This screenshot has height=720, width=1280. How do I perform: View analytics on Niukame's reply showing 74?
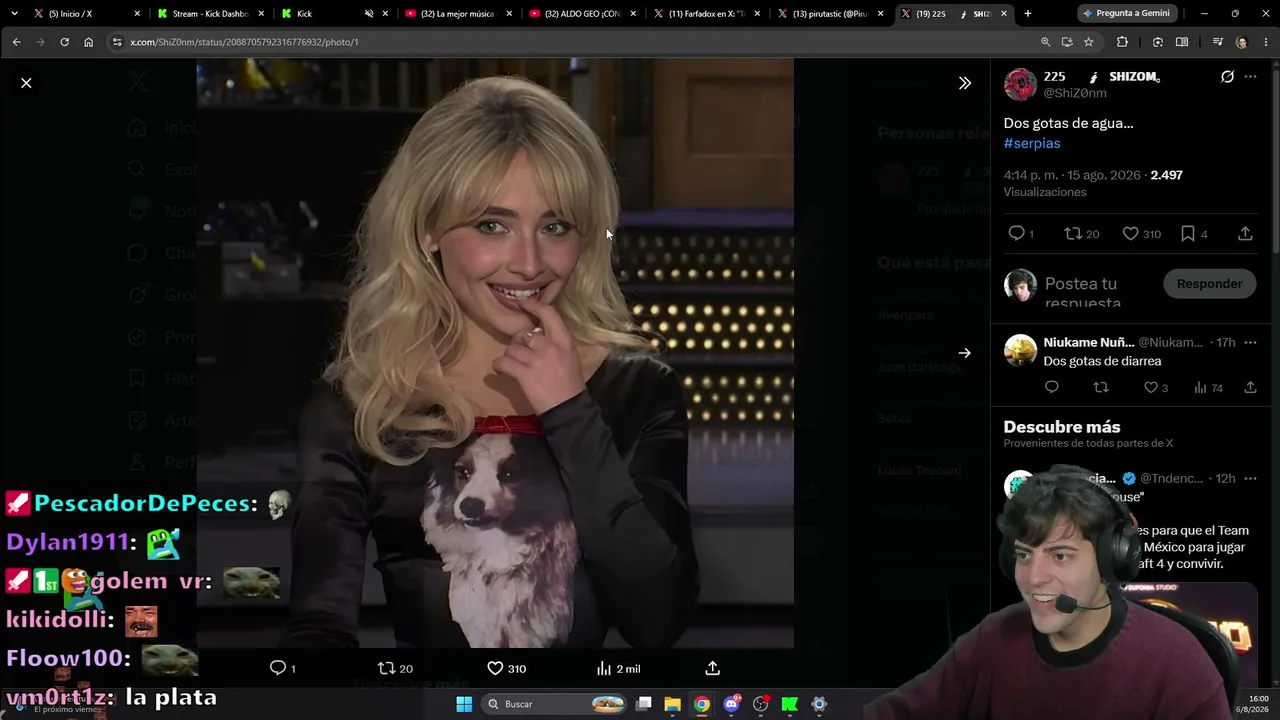click(x=1208, y=387)
